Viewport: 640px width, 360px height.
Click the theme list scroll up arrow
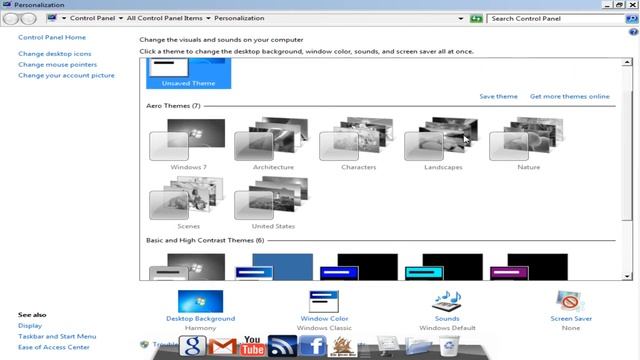627,62
